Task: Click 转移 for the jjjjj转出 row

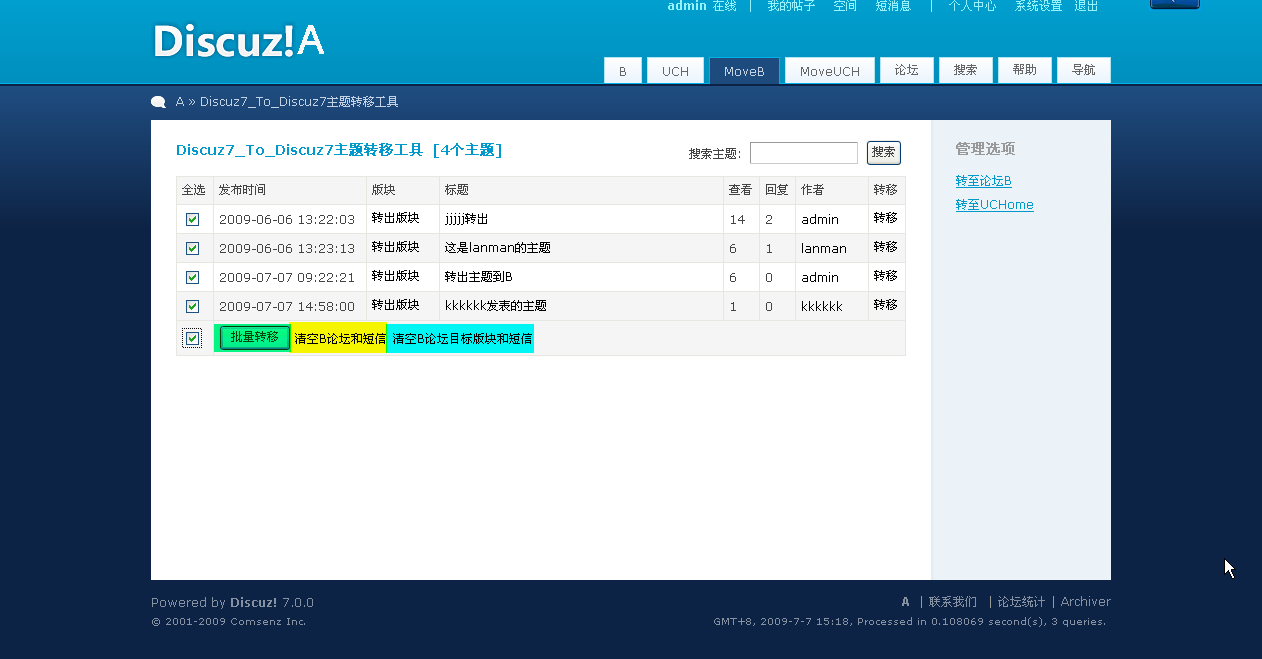Action: pos(885,218)
